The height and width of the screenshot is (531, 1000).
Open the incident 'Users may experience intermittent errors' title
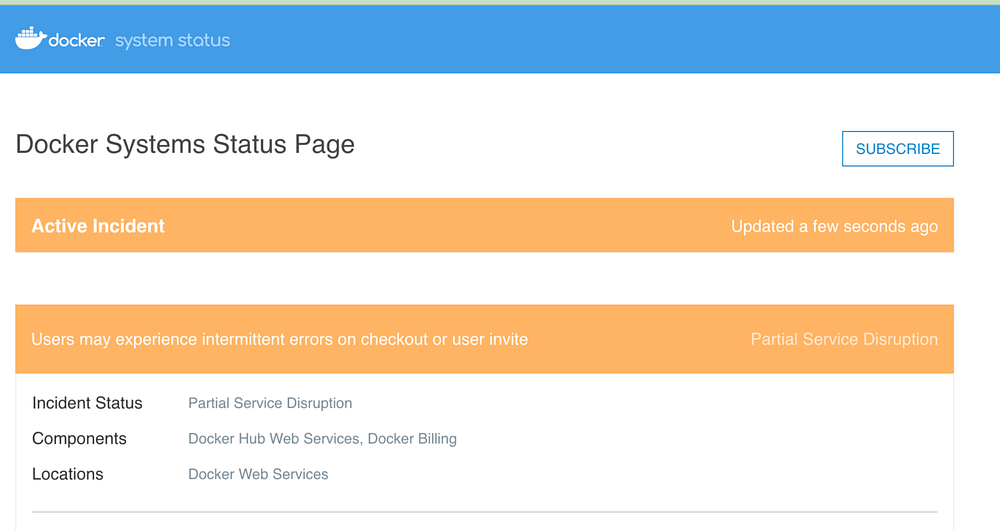point(279,339)
